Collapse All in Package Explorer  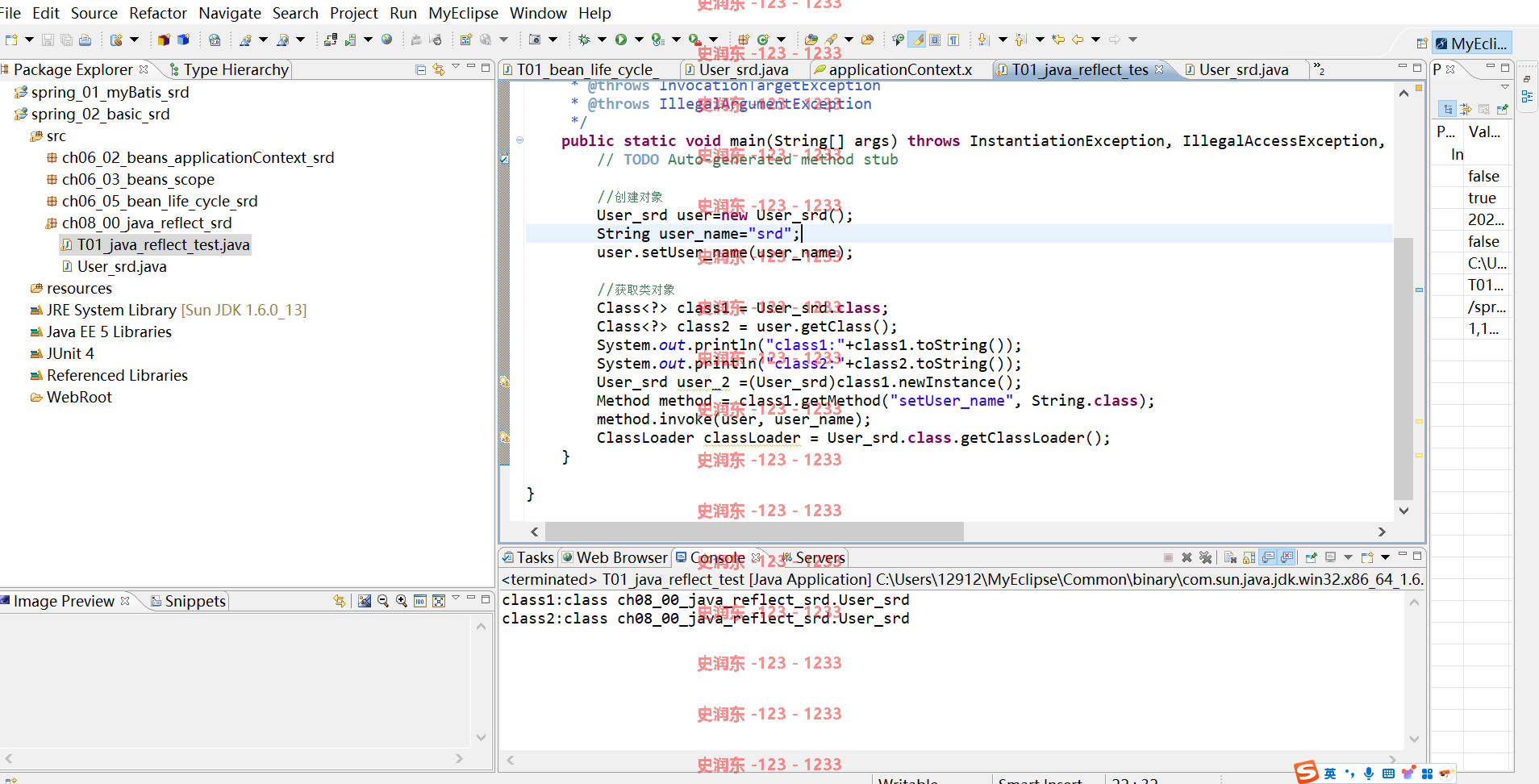pos(420,69)
